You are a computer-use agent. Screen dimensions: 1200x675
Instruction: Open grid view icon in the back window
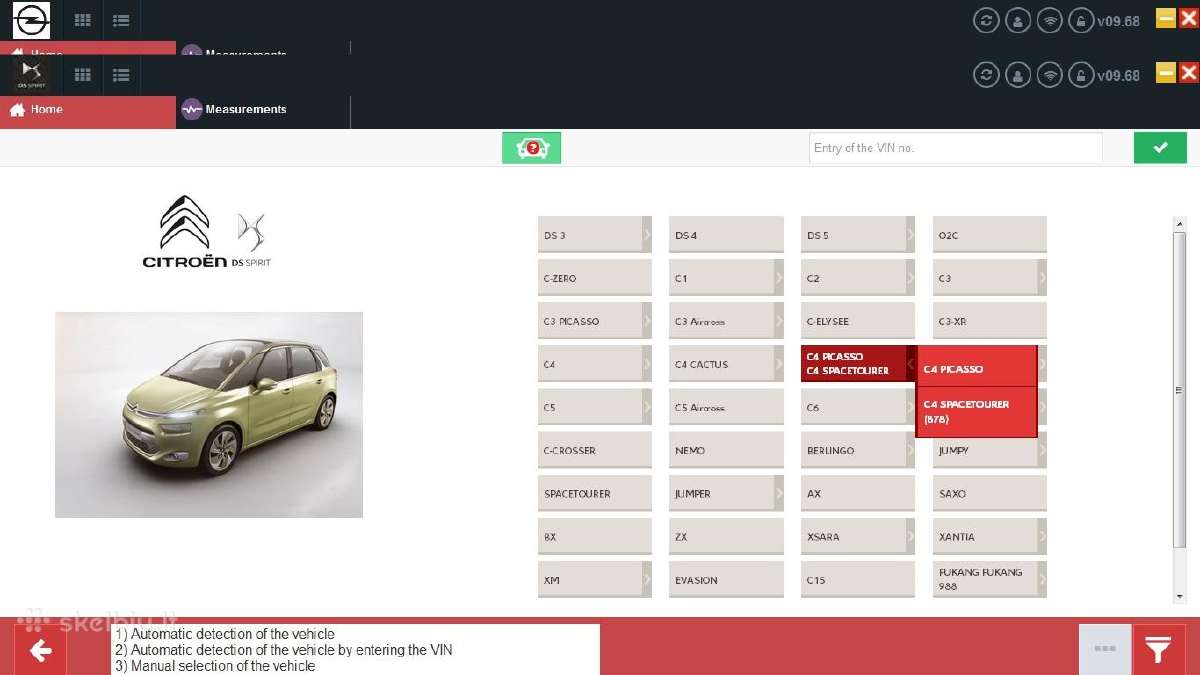[83, 20]
